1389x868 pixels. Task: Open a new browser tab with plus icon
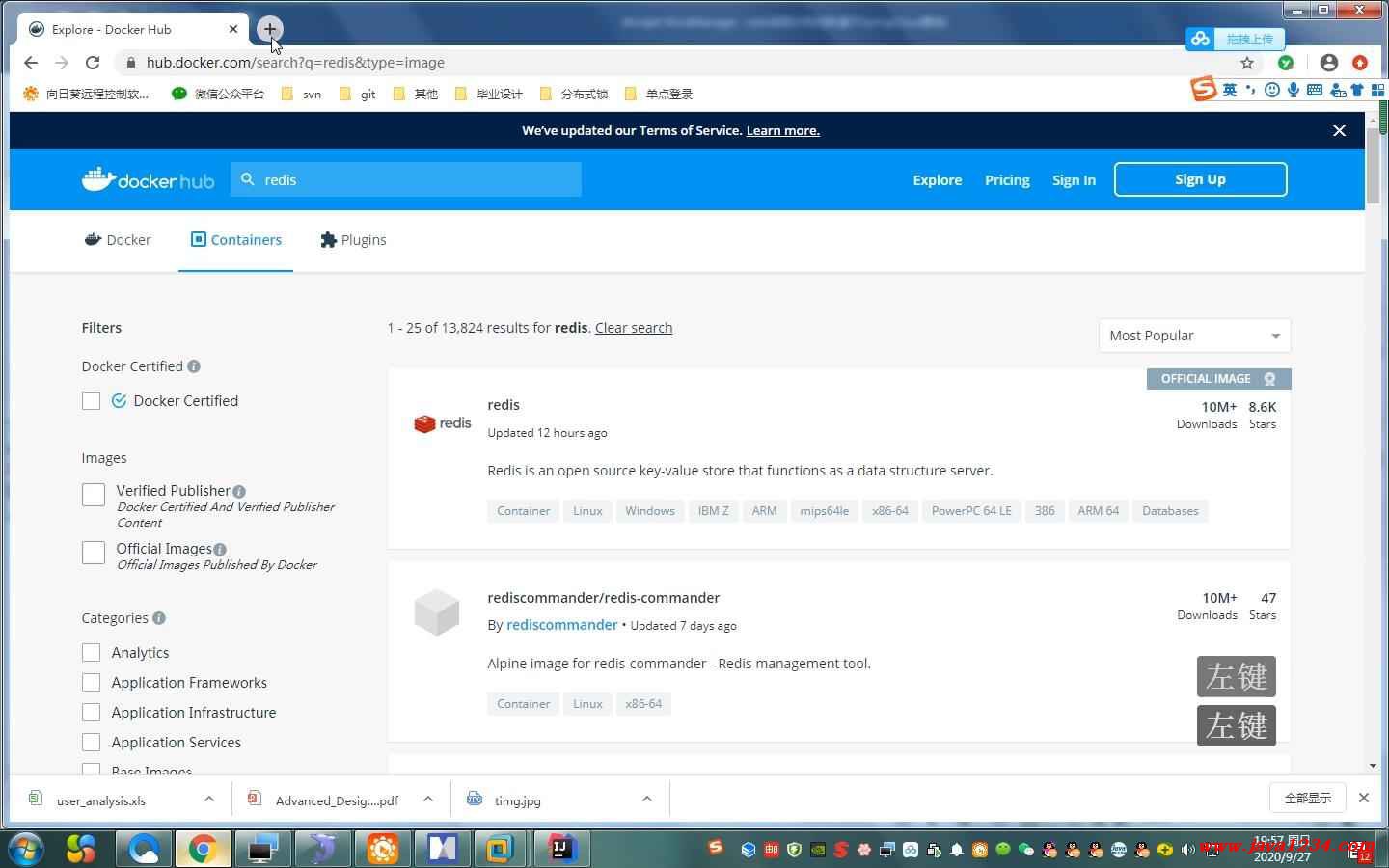click(270, 29)
